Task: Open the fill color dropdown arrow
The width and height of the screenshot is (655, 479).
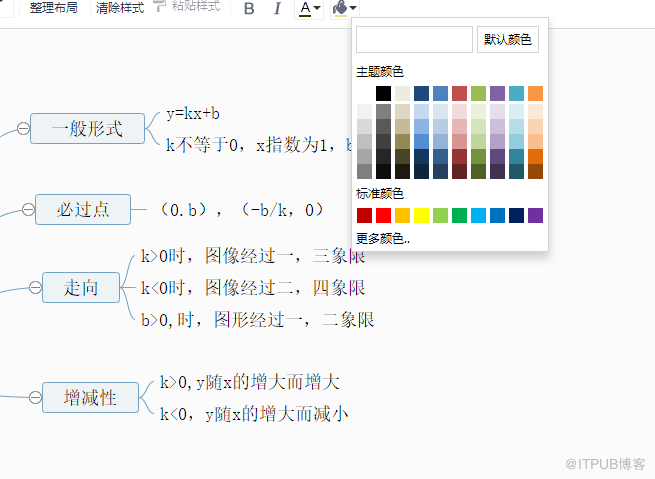Action: pyautogui.click(x=353, y=8)
